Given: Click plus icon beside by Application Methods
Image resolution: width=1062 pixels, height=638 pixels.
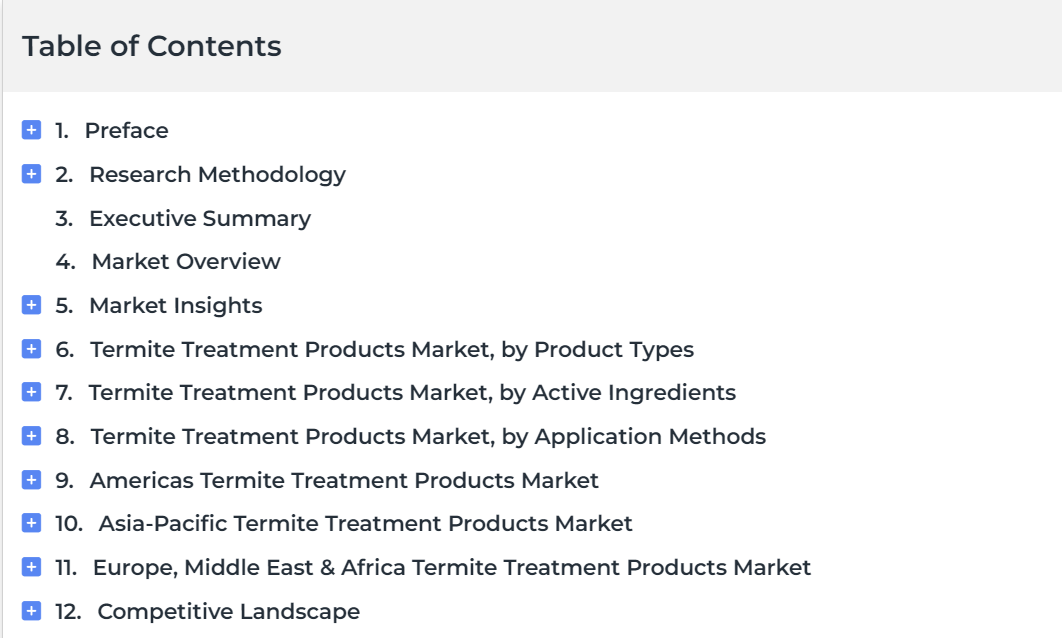Looking at the screenshot, I should click(31, 435).
